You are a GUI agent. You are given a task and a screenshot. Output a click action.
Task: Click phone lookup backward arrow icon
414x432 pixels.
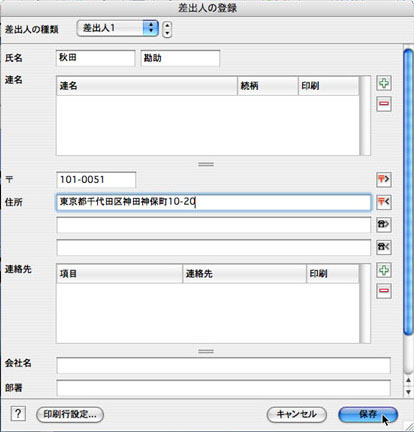(384, 247)
